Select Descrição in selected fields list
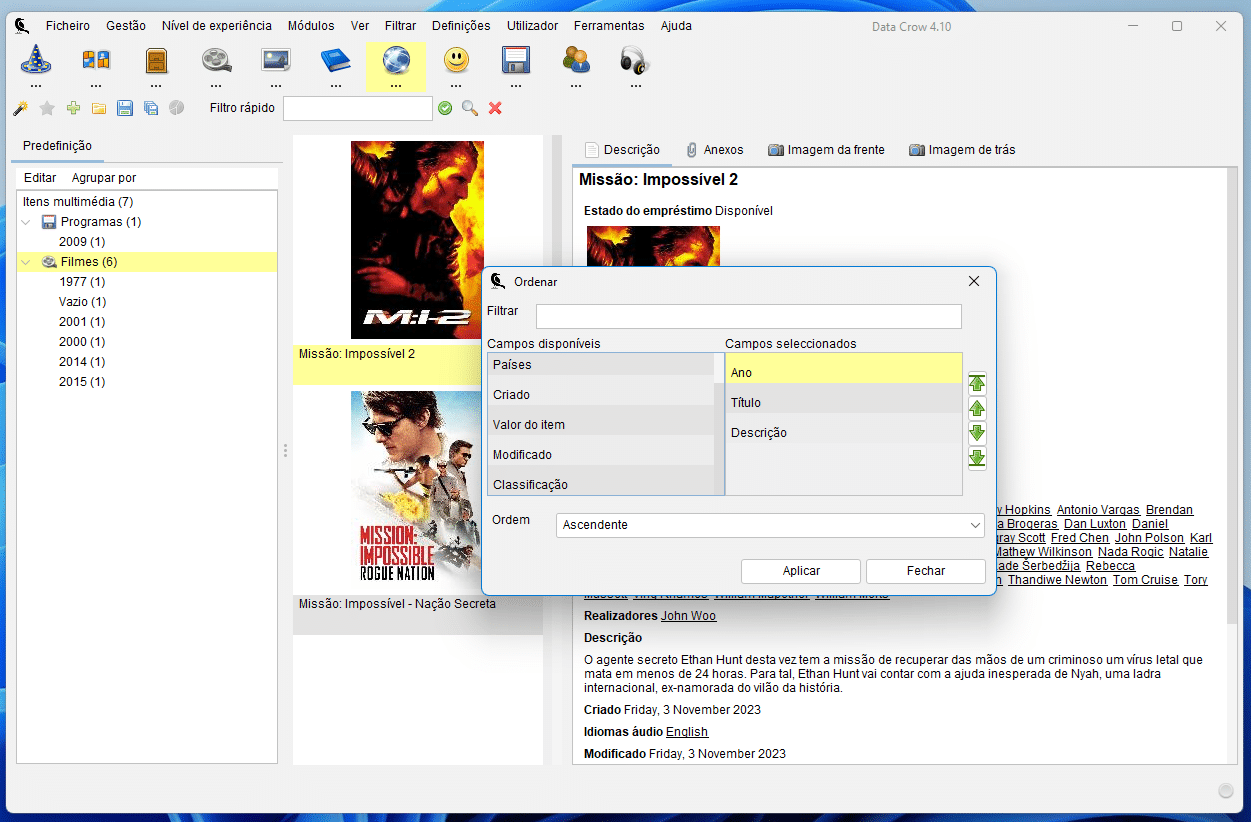This screenshot has width=1251, height=822. (843, 433)
